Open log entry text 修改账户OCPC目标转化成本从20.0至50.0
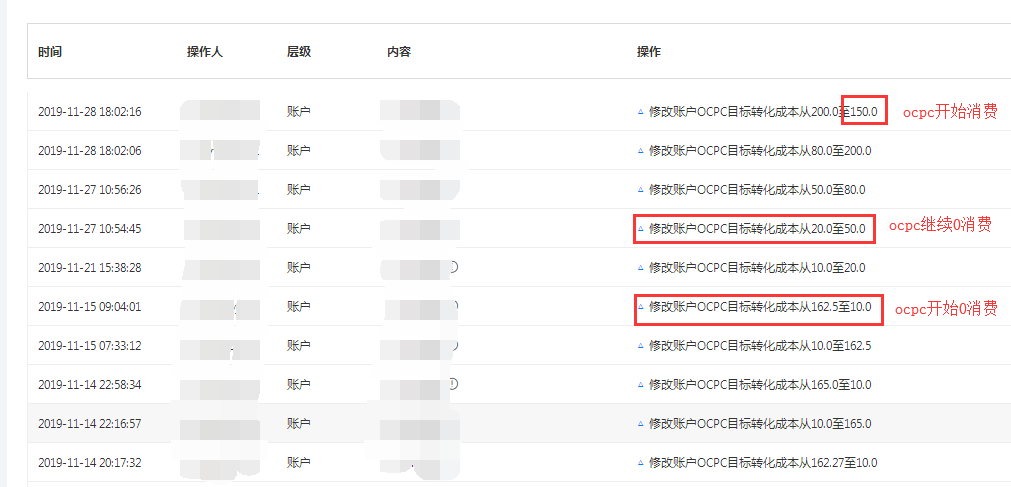Image resolution: width=1011 pixels, height=487 pixels. 757,228
